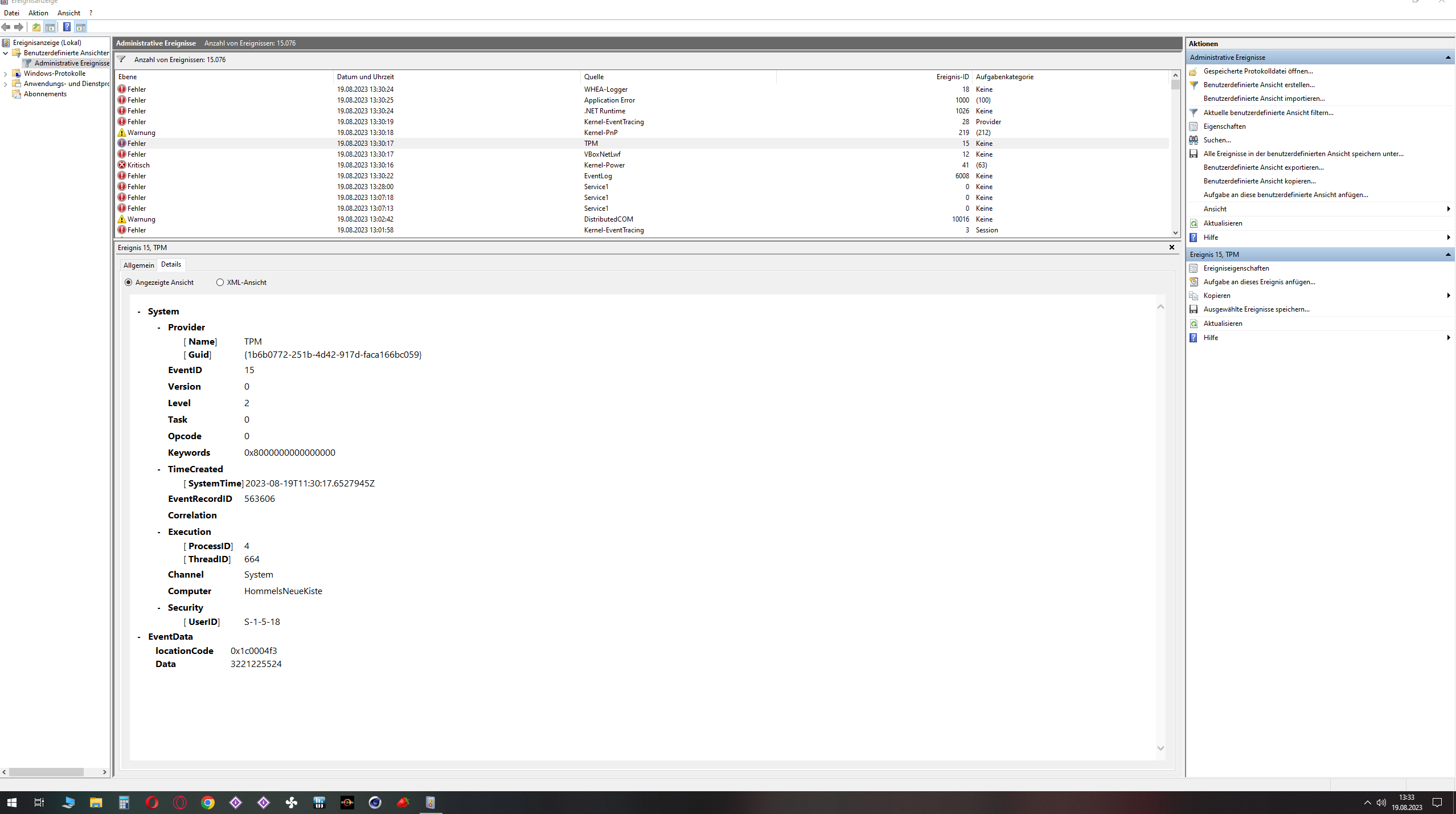Click binoculars icon next to Suchen
Image resolution: width=1456 pixels, height=814 pixels.
(1193, 140)
